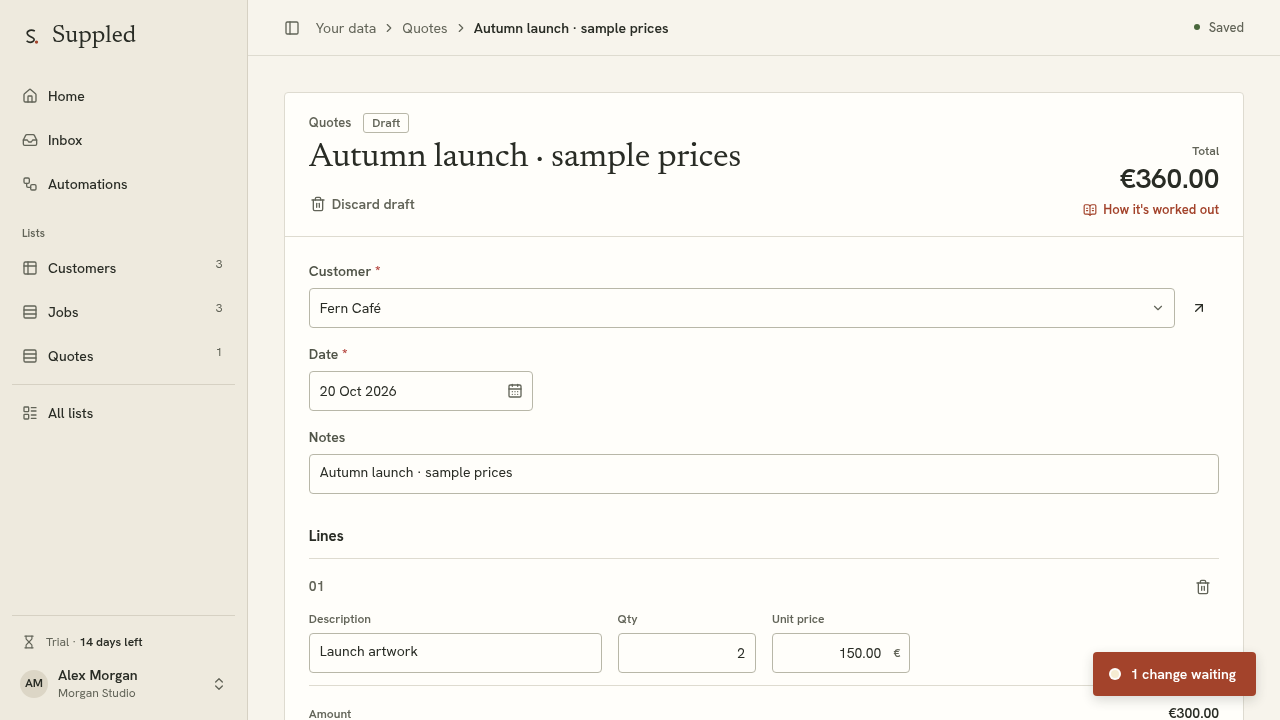Viewport: 1280px width, 720px height.
Task: Click the Suppled logo
Action: pyautogui.click(x=80, y=35)
